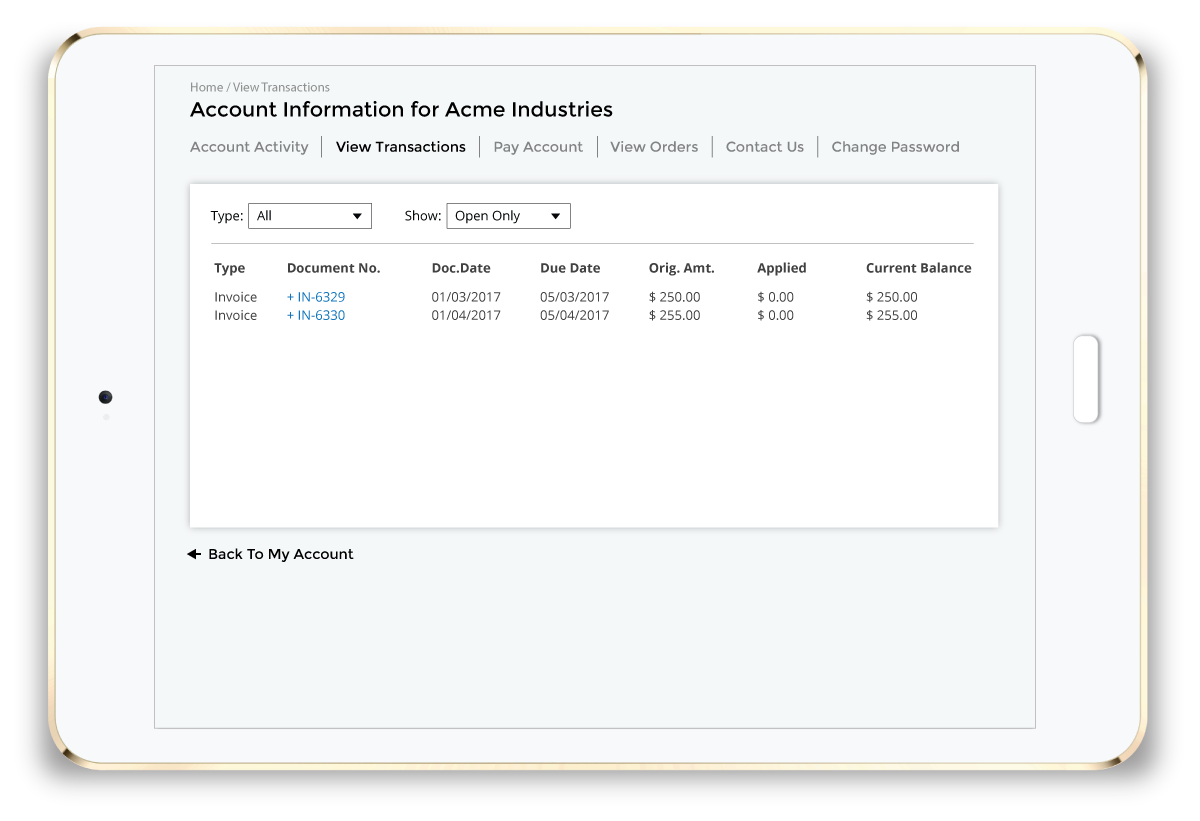The height and width of the screenshot is (821, 1200).
Task: Click the IN-6329 row's Orig. Amt. $ 250.00
Action: [675, 297]
